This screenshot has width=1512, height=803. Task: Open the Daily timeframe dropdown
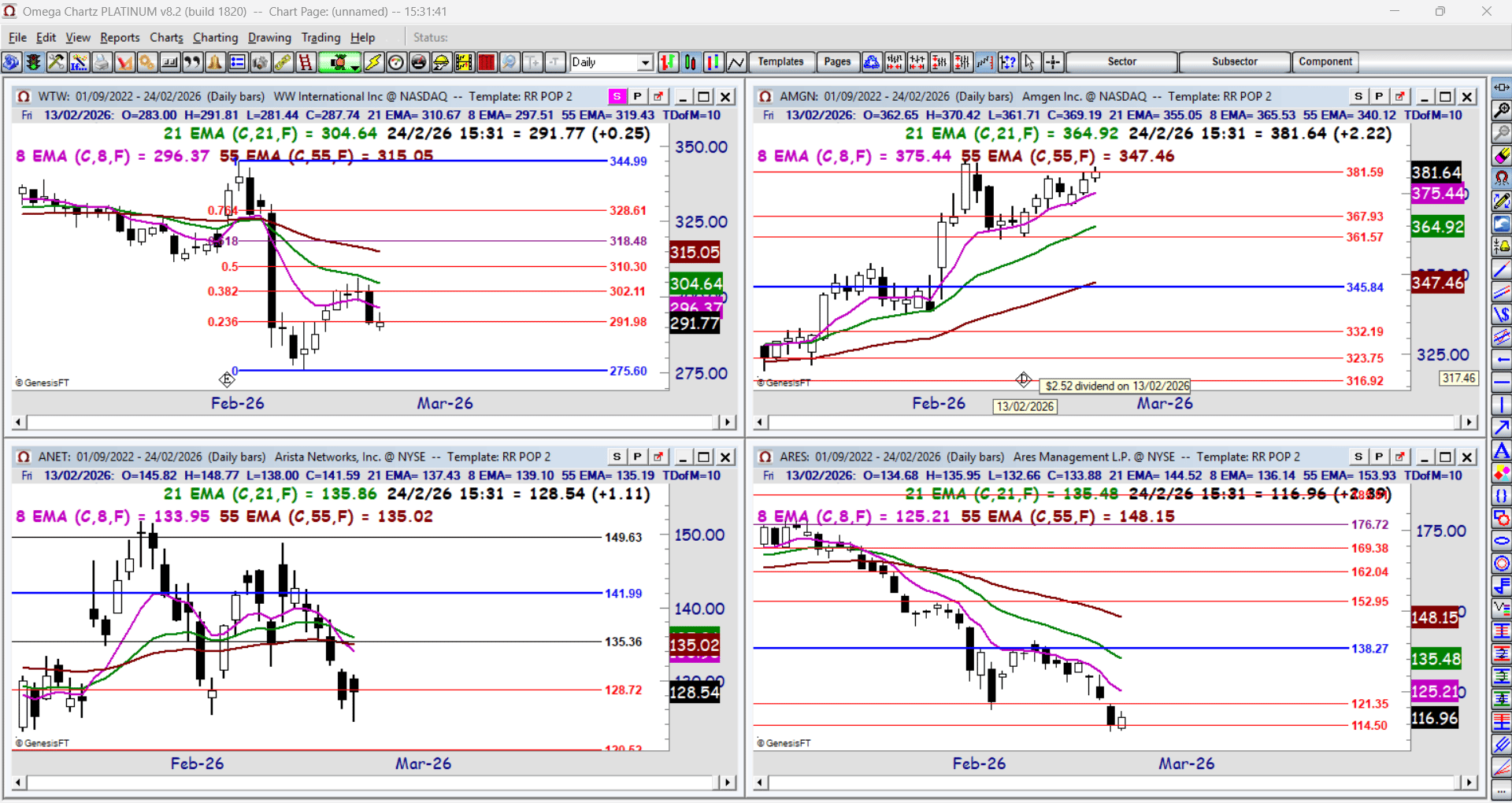(x=645, y=62)
